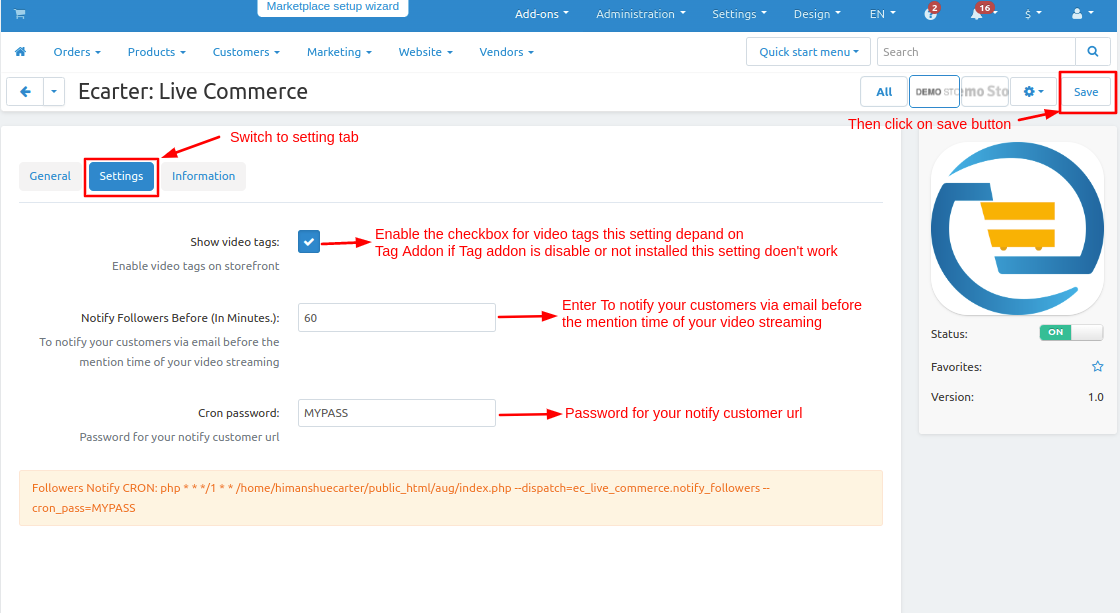Switch the add-on Status ON toggle

pos(1071,333)
